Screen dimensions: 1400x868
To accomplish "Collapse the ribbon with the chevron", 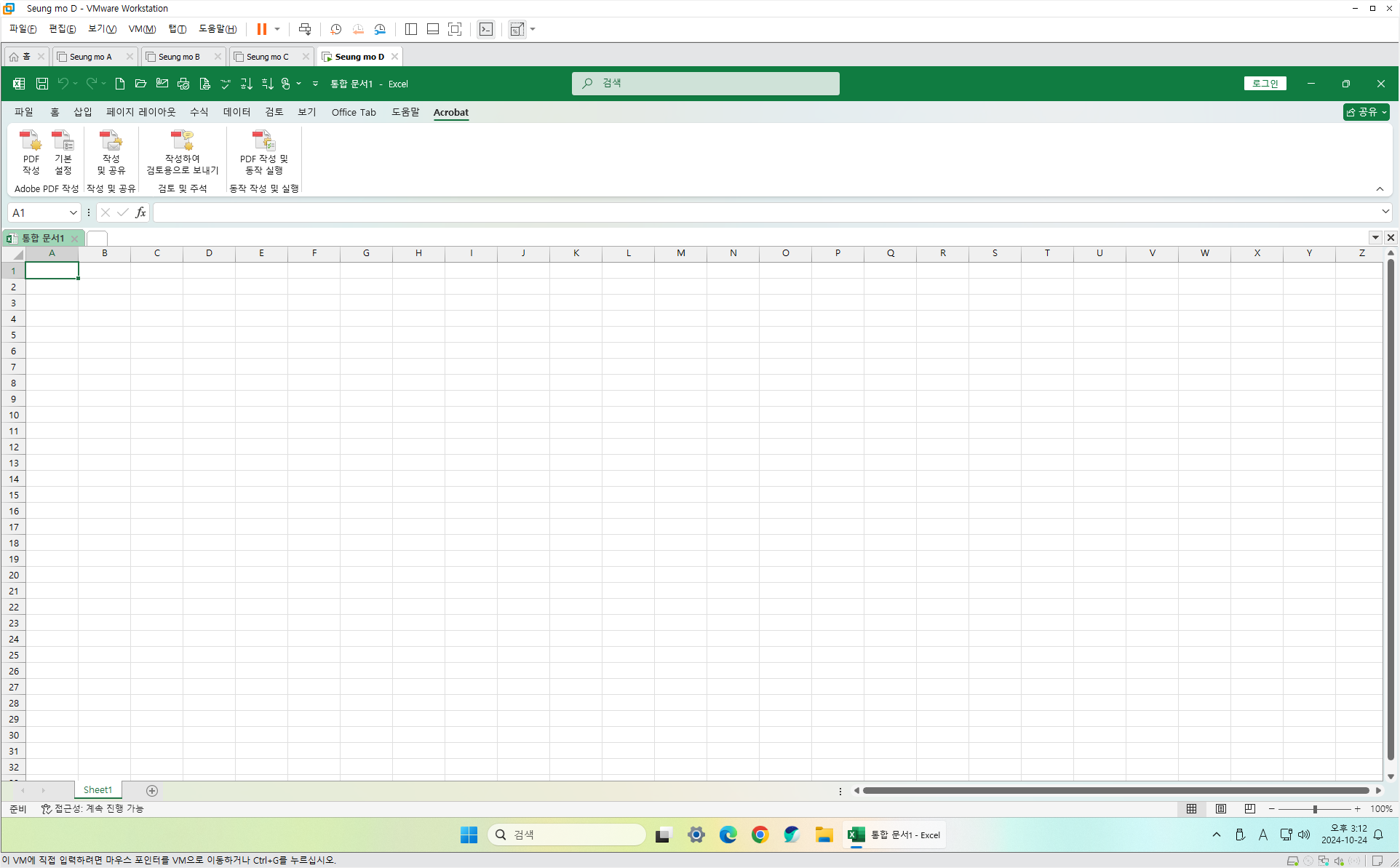I will (x=1380, y=189).
